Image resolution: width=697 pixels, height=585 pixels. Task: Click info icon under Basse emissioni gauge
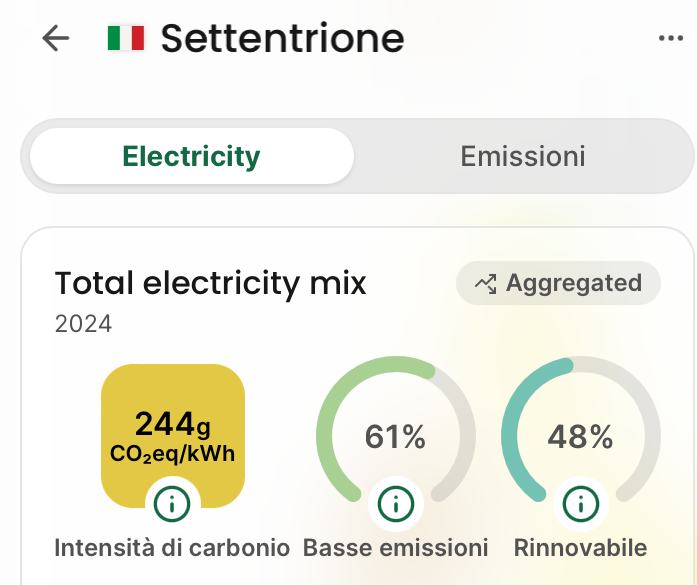(x=395, y=503)
